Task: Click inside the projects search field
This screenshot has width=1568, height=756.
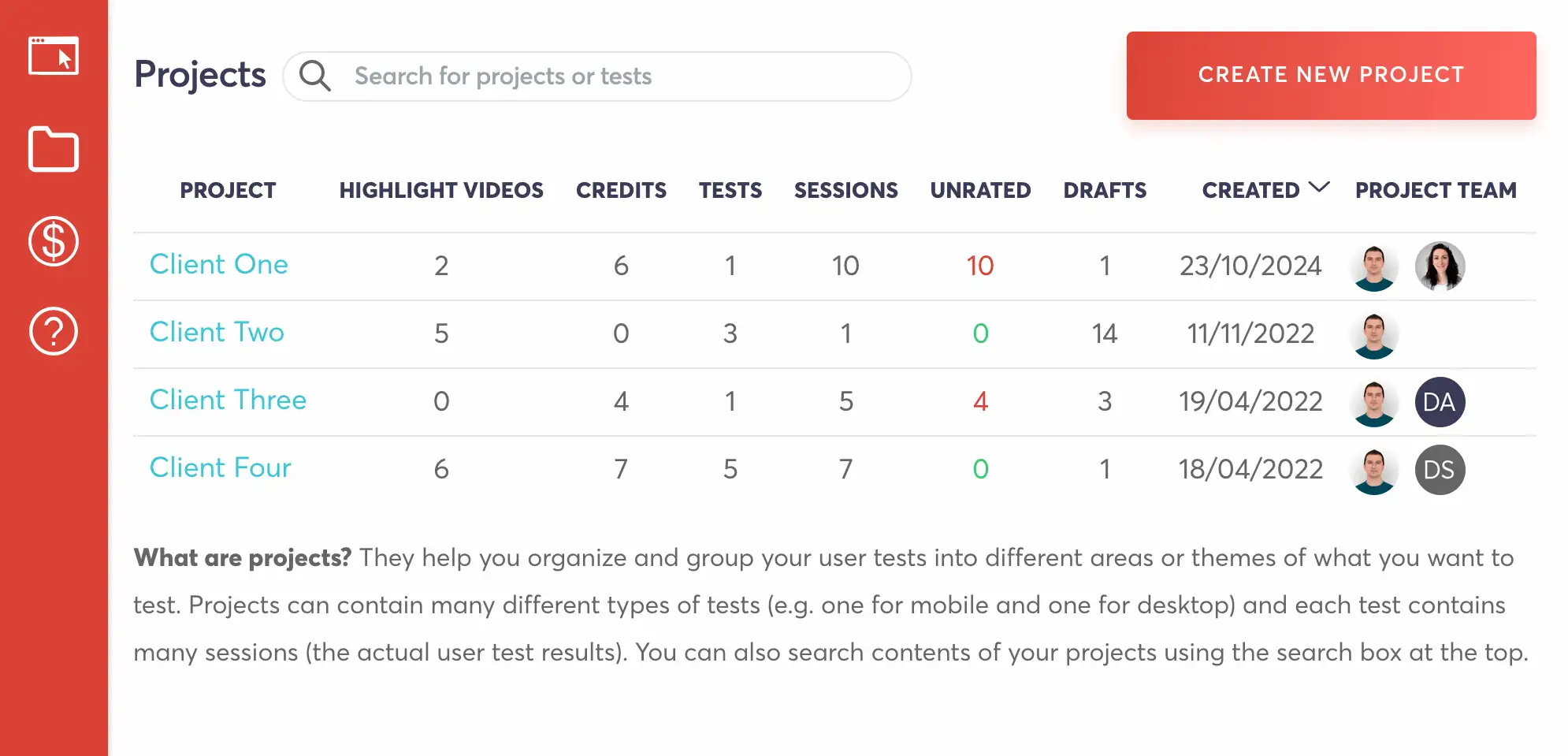Action: (x=591, y=76)
